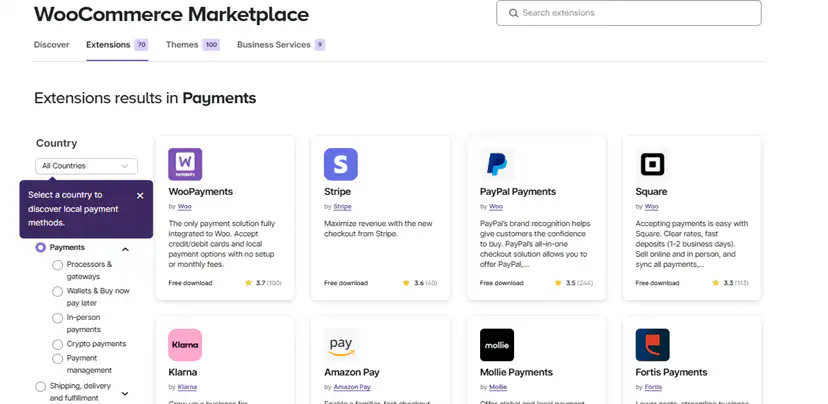Open the Klarna developer link
The image size is (828, 404).
(x=187, y=387)
